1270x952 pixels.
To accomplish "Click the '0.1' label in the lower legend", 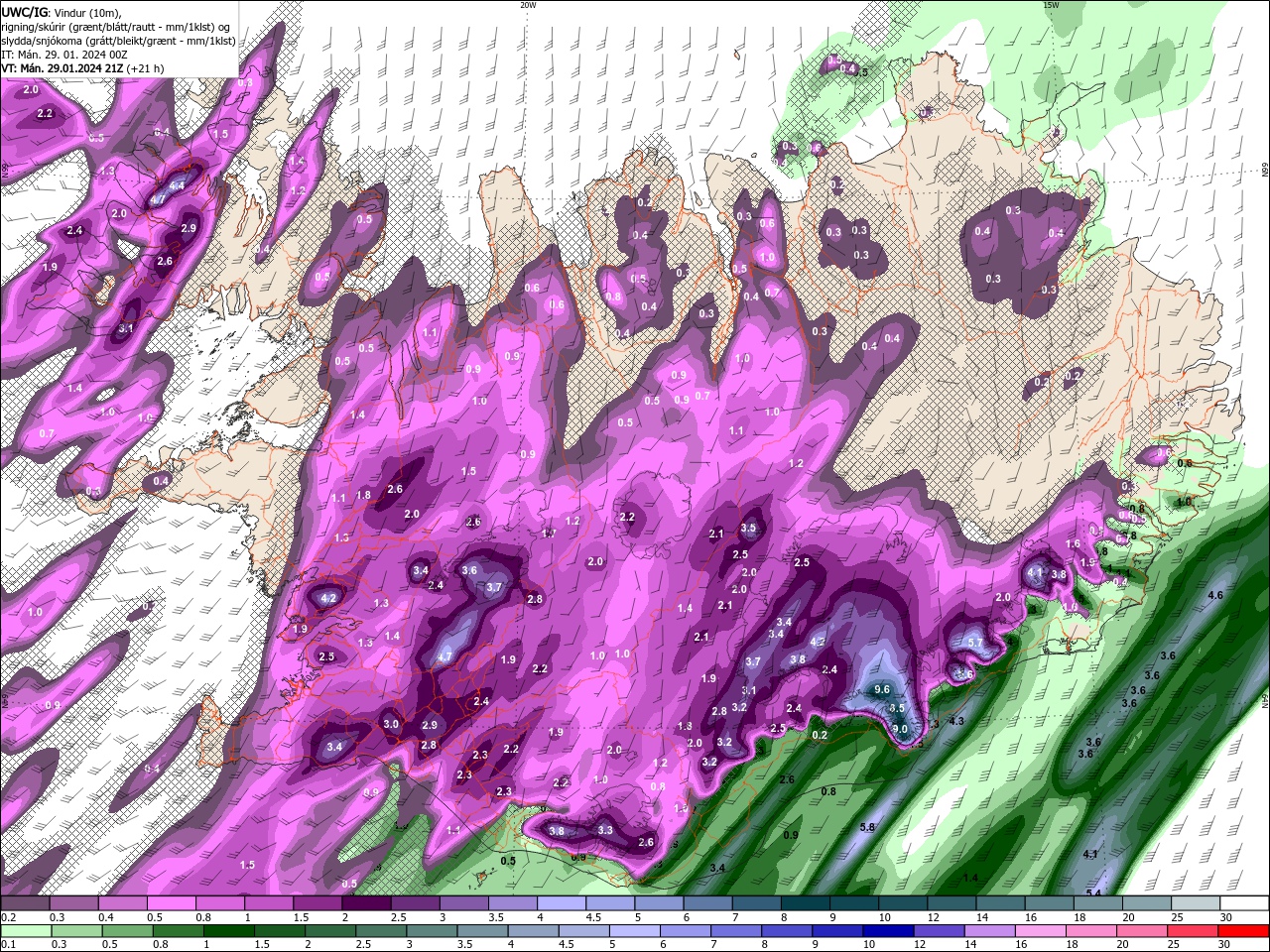I will [x=9, y=945].
